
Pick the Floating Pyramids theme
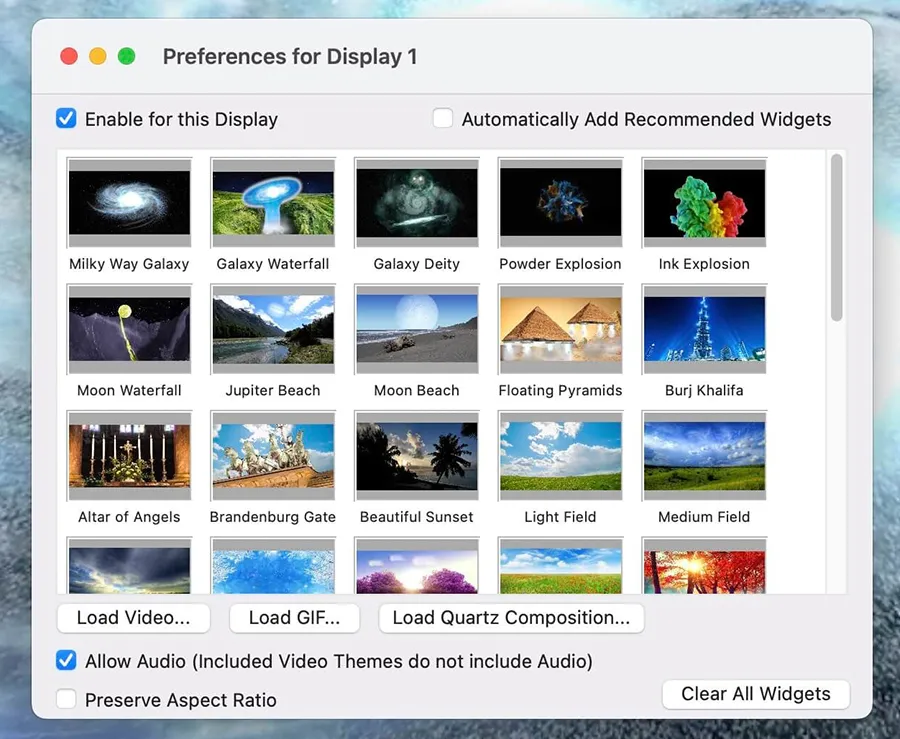pos(560,329)
